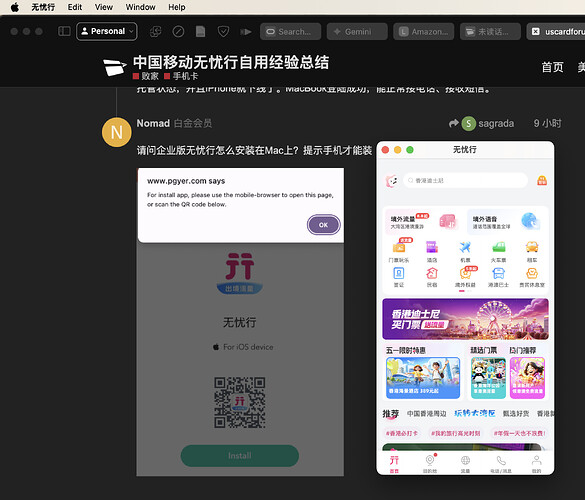Click the orange gift icon beside the search field
Screen dimensions: 585x500
542,181
